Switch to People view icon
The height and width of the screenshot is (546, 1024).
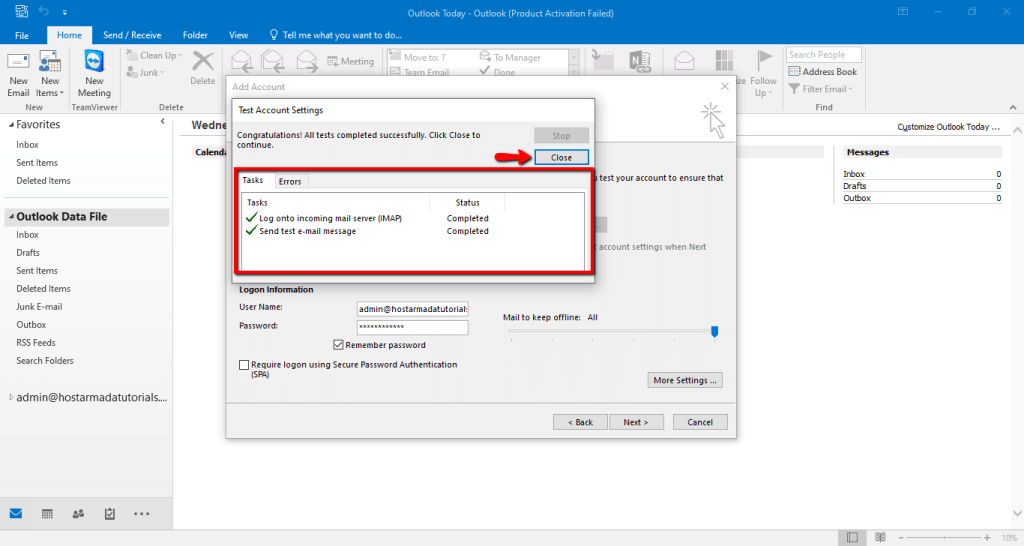point(78,513)
